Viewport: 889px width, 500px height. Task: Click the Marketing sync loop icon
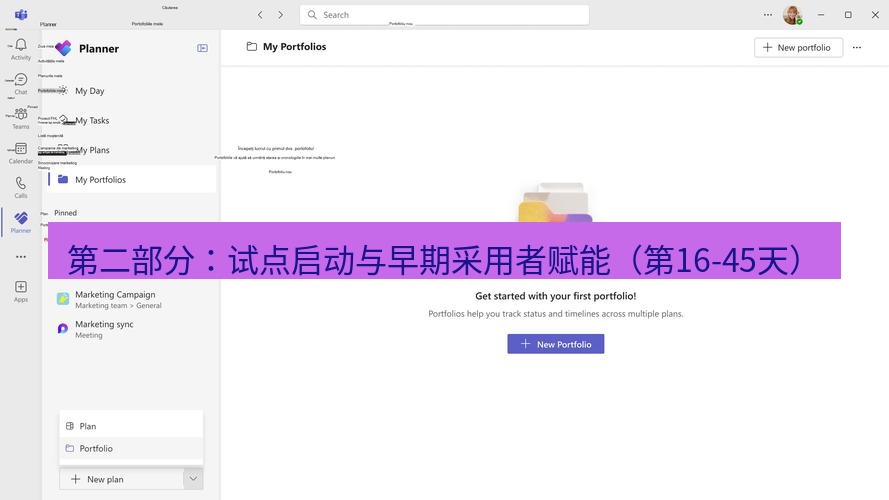point(63,328)
